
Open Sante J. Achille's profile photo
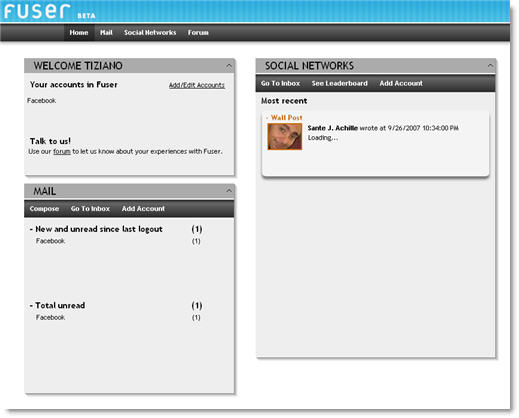(x=285, y=136)
